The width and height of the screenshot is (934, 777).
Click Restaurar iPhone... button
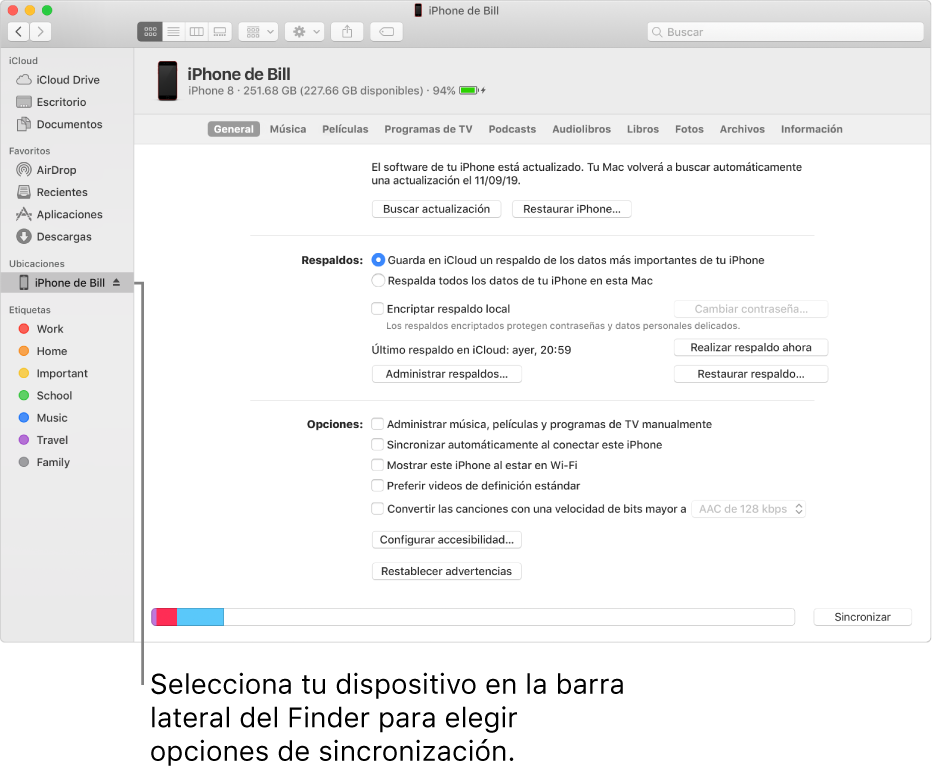pyautogui.click(x=572, y=209)
